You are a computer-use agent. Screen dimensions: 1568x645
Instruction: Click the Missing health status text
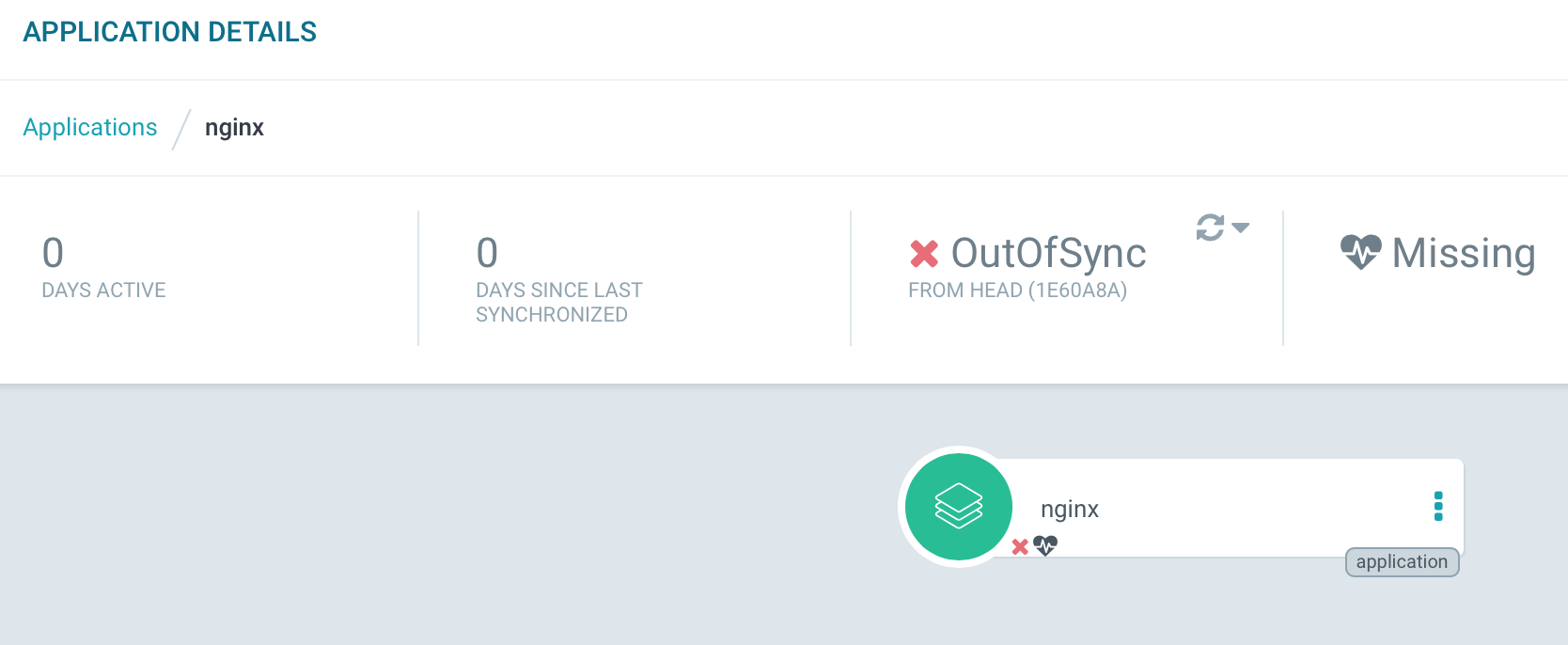point(1464,254)
